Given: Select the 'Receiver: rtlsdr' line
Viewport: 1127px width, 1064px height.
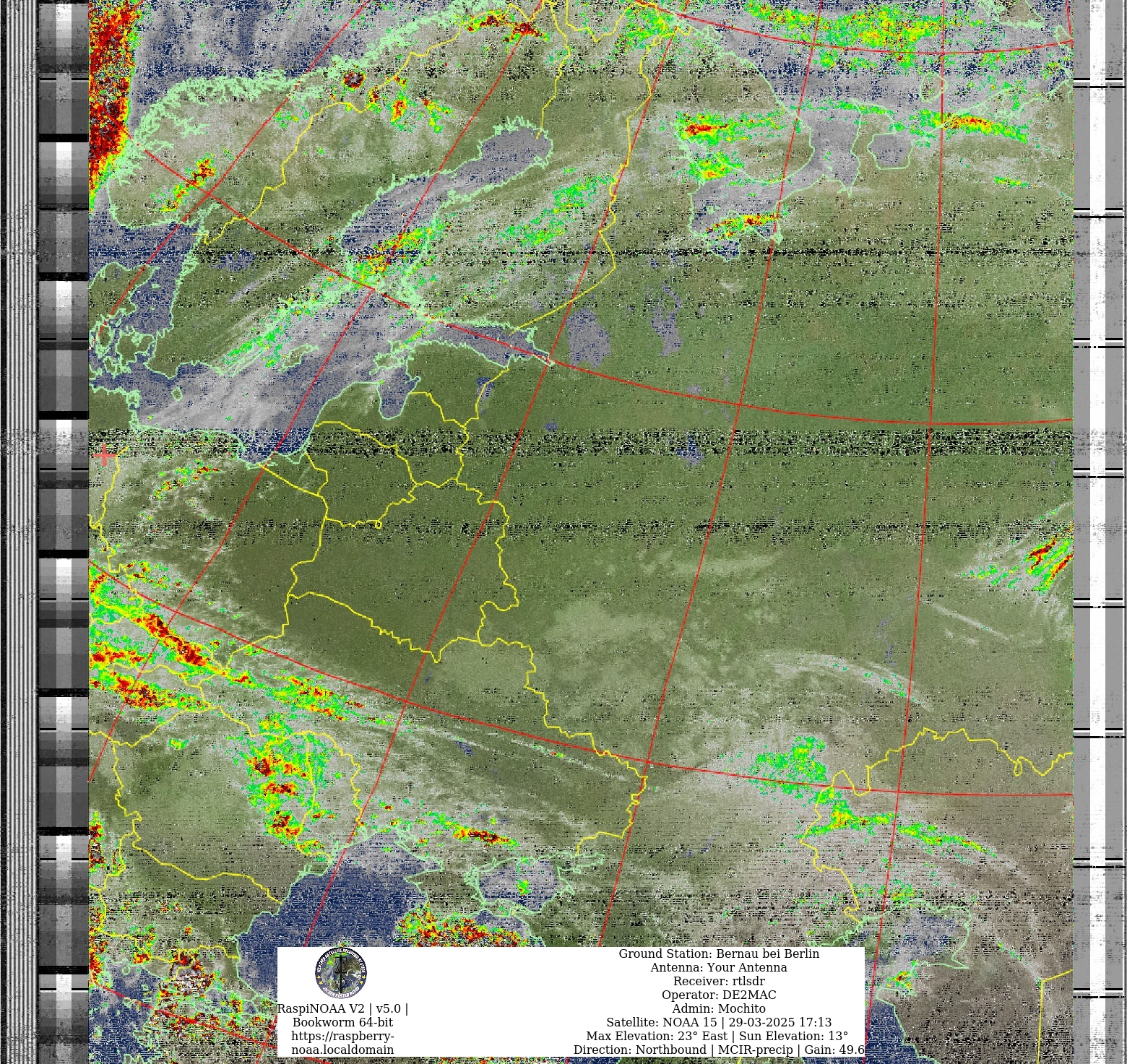Looking at the screenshot, I should point(719,981).
